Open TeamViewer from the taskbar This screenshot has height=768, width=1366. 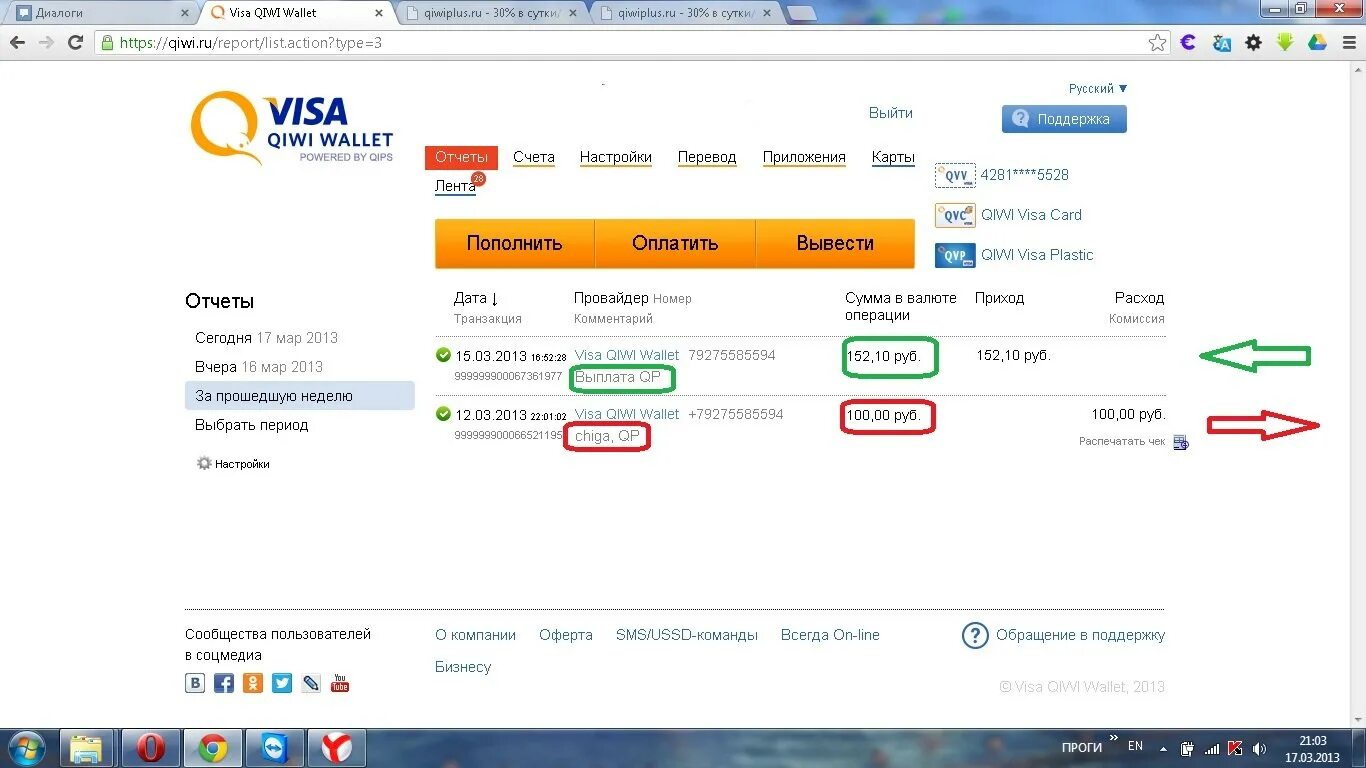pyautogui.click(x=275, y=748)
